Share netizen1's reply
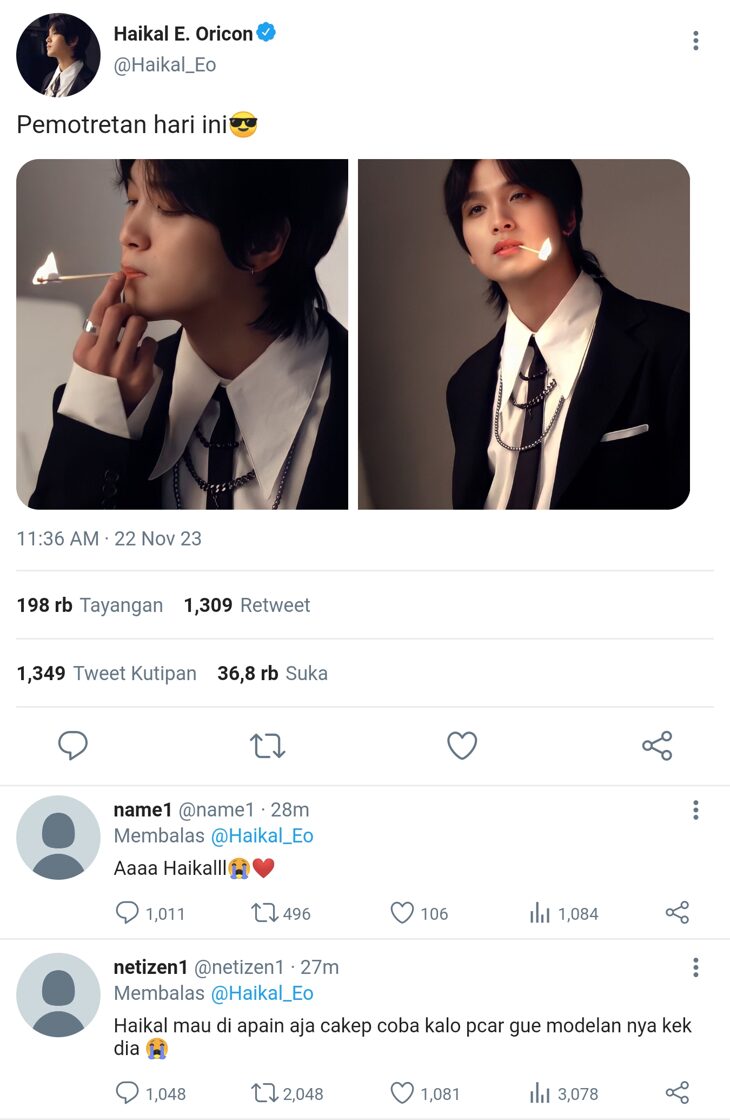The height and width of the screenshot is (1120, 730). (677, 1093)
